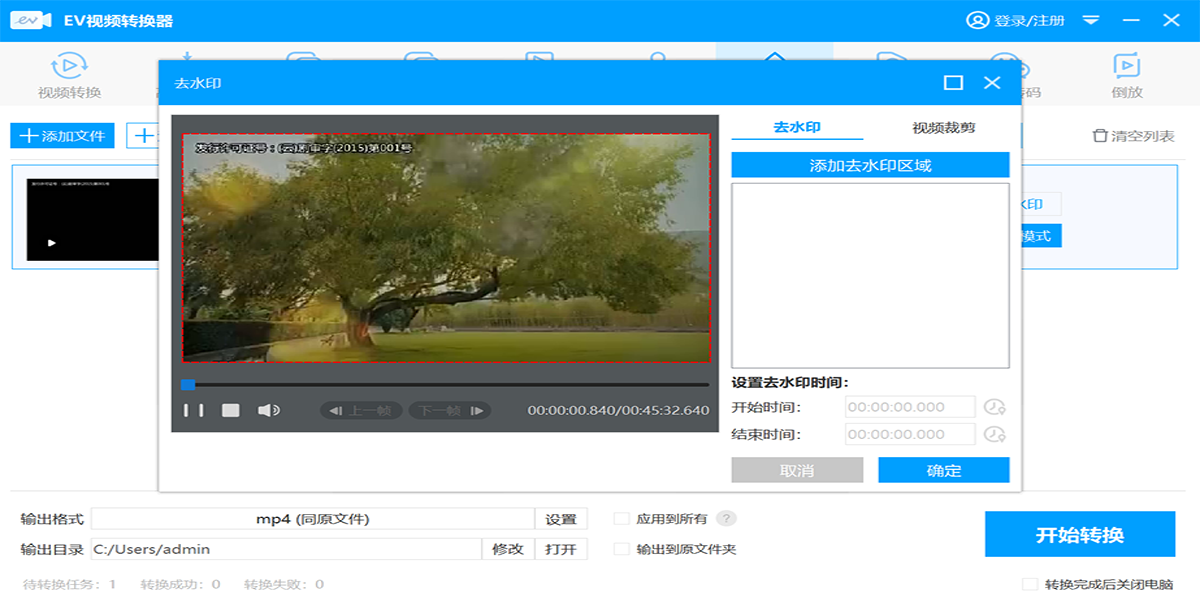Click the 登录/注册 user account icon
Viewport: 1200px width, 600px height.
pos(976,20)
